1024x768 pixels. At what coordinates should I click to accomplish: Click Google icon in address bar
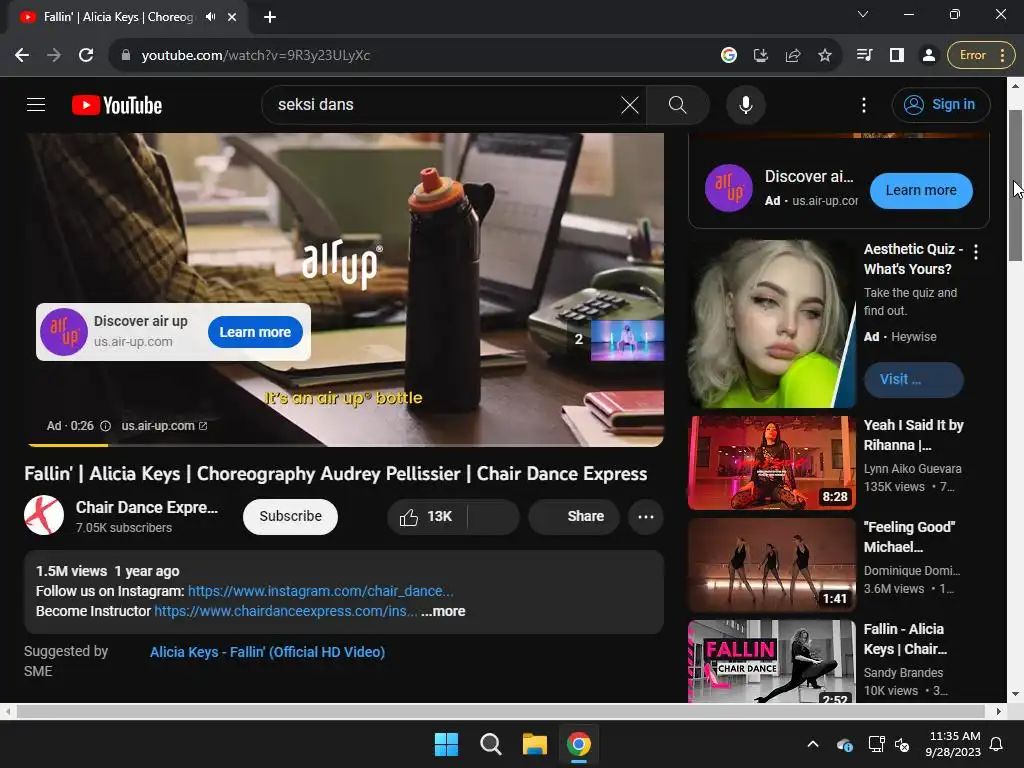[x=729, y=55]
